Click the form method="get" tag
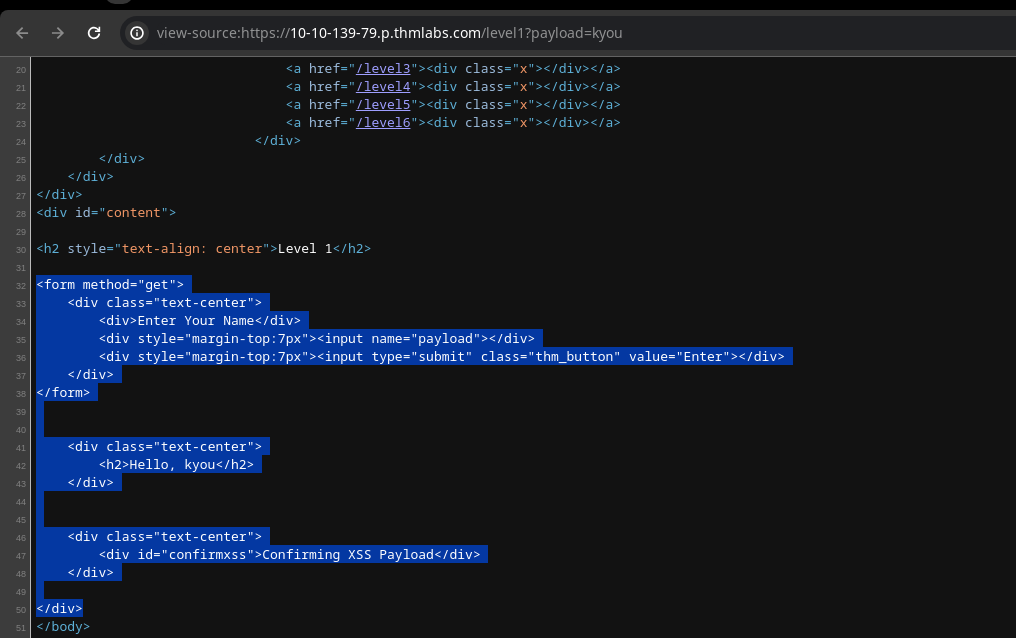Viewport: 1016px width, 638px height. click(x=110, y=284)
